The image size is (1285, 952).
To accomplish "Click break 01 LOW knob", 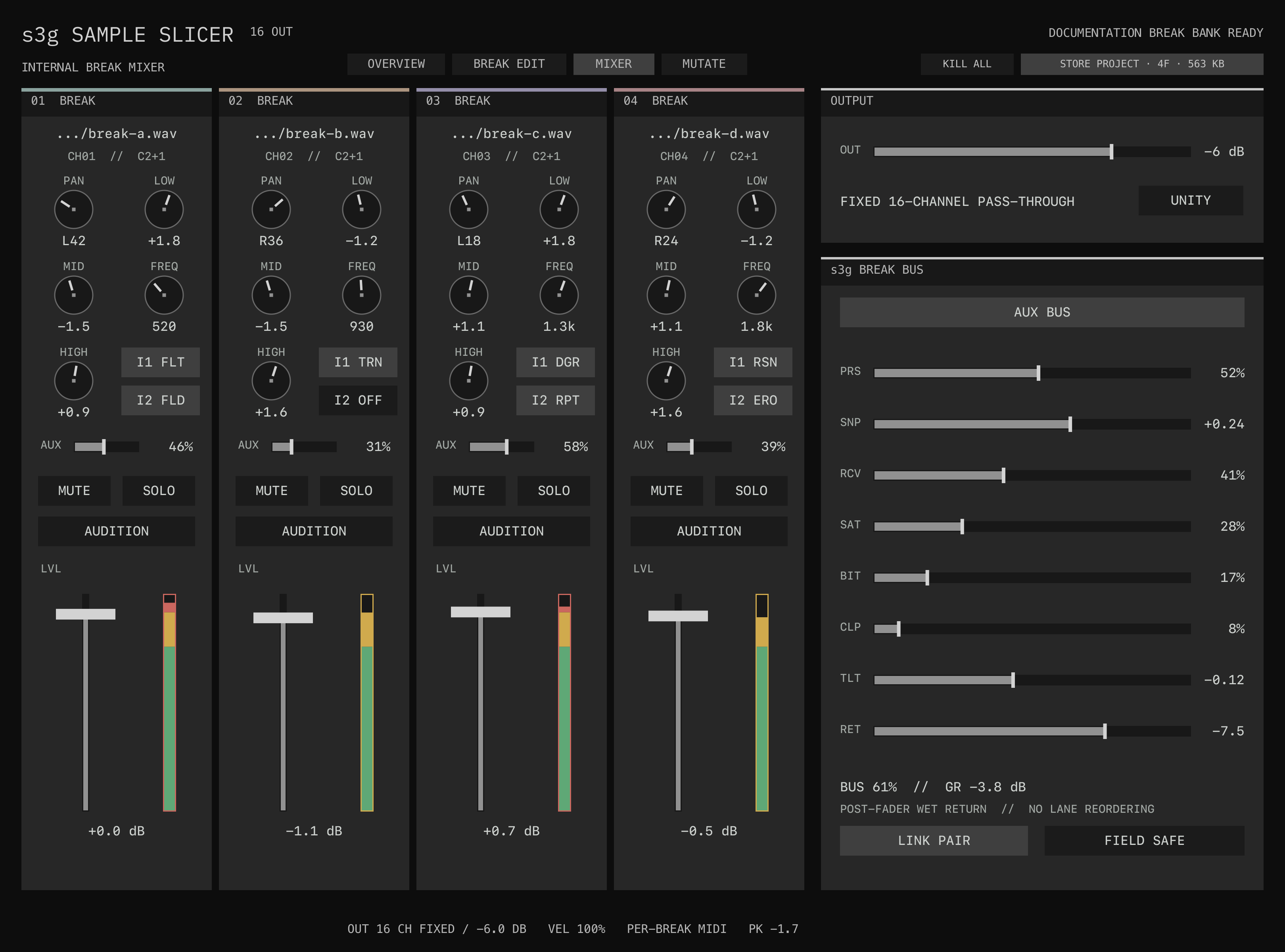I will [x=164, y=209].
